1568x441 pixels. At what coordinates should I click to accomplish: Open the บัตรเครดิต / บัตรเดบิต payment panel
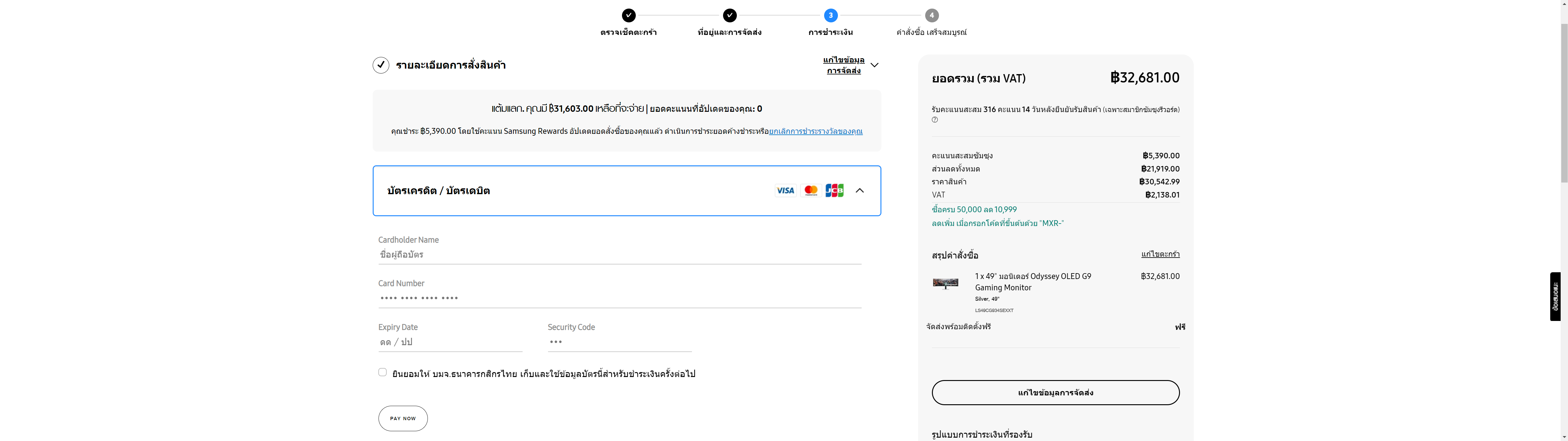click(x=626, y=191)
